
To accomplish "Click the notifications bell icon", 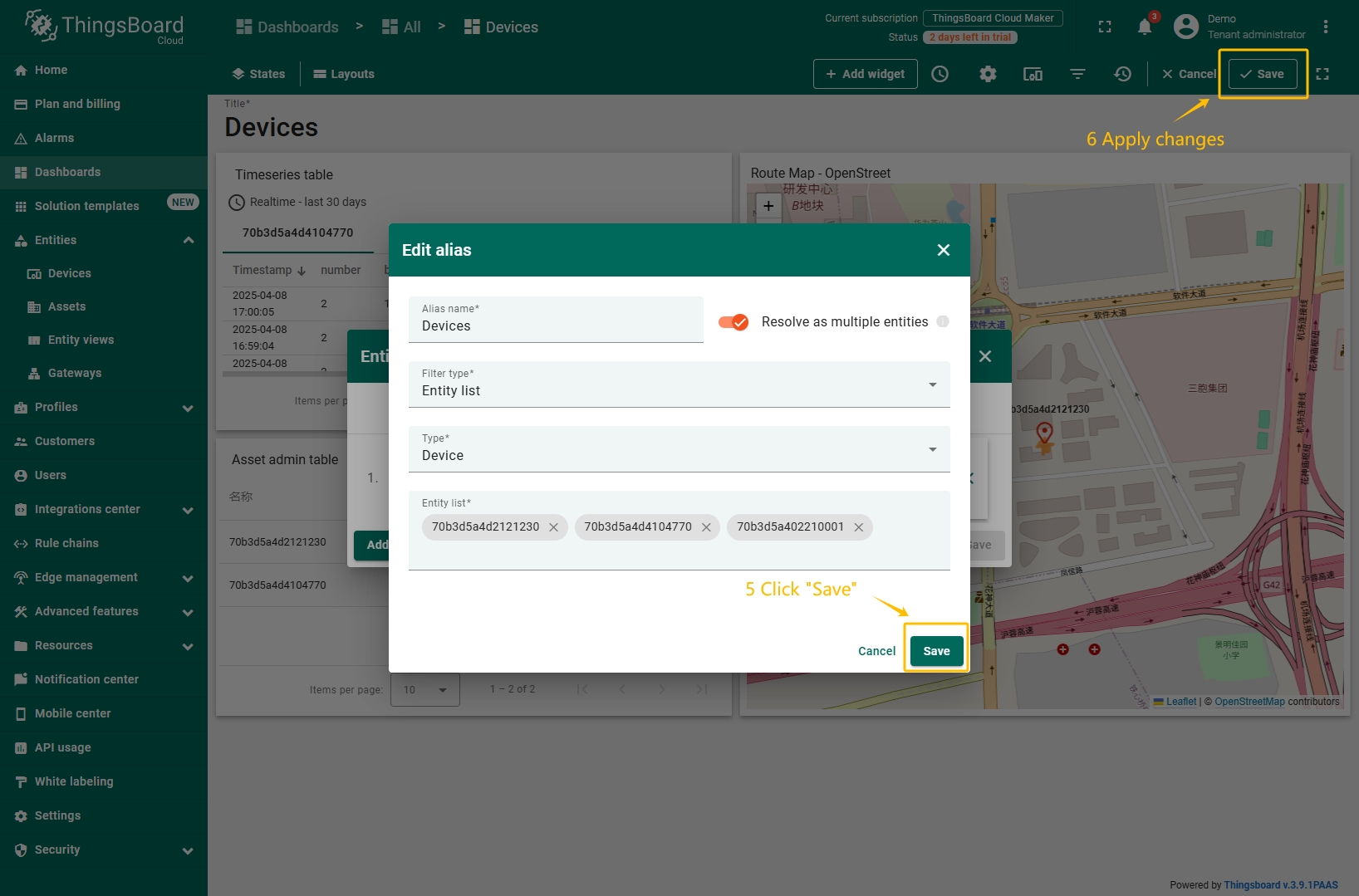I will (1145, 27).
